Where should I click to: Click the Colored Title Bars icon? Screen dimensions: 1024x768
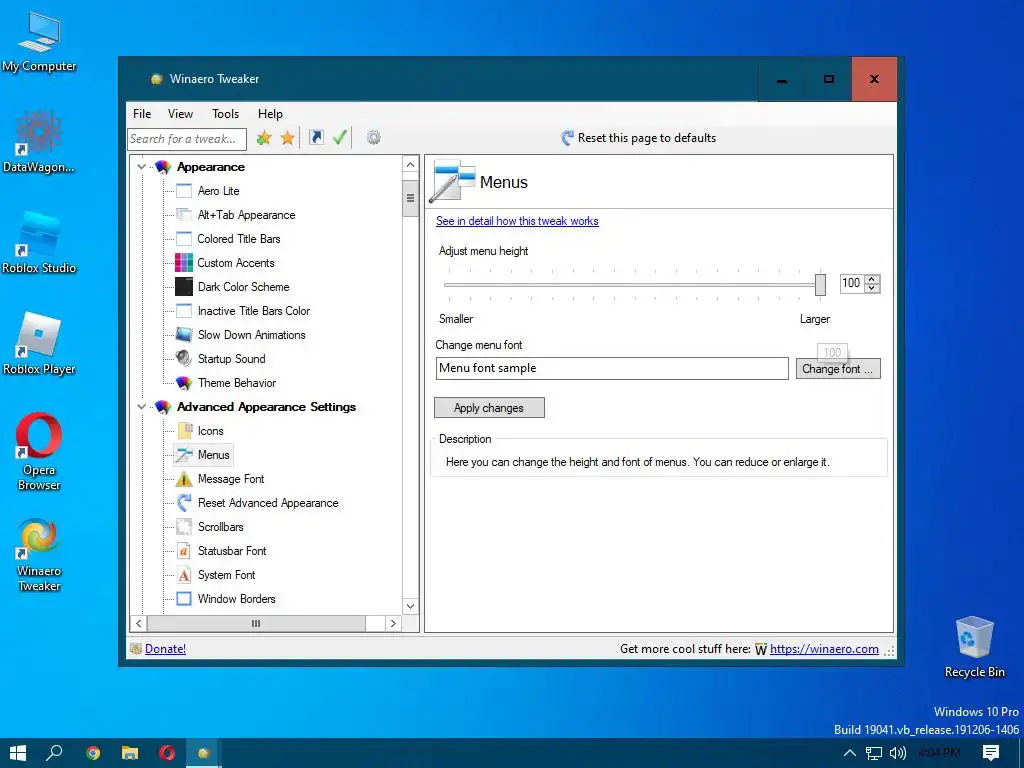coord(184,239)
